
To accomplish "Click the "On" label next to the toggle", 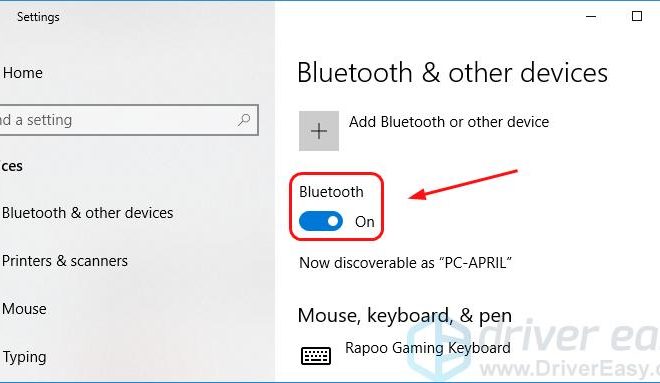I will (x=365, y=222).
